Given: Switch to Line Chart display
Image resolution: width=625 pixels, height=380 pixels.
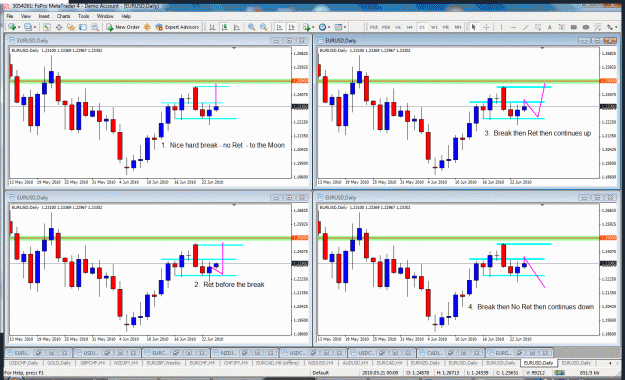Looking at the screenshot, I should (x=237, y=27).
